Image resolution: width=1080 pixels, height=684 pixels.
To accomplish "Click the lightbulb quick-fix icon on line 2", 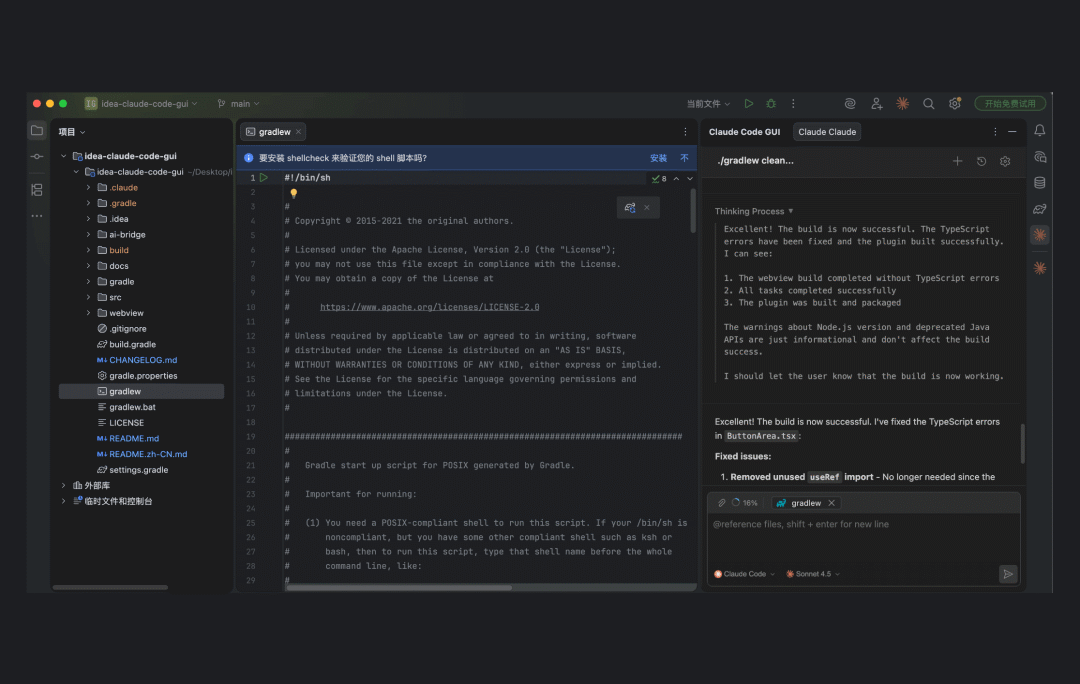I will click(293, 194).
